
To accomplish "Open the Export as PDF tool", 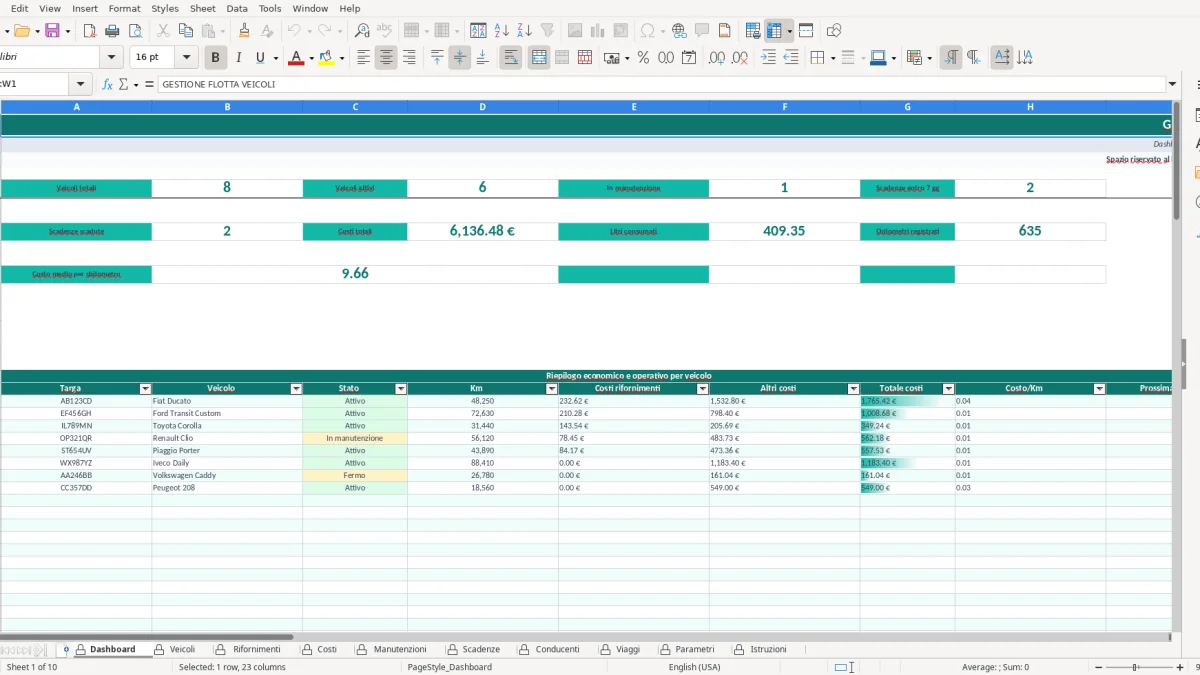I will coord(90,31).
